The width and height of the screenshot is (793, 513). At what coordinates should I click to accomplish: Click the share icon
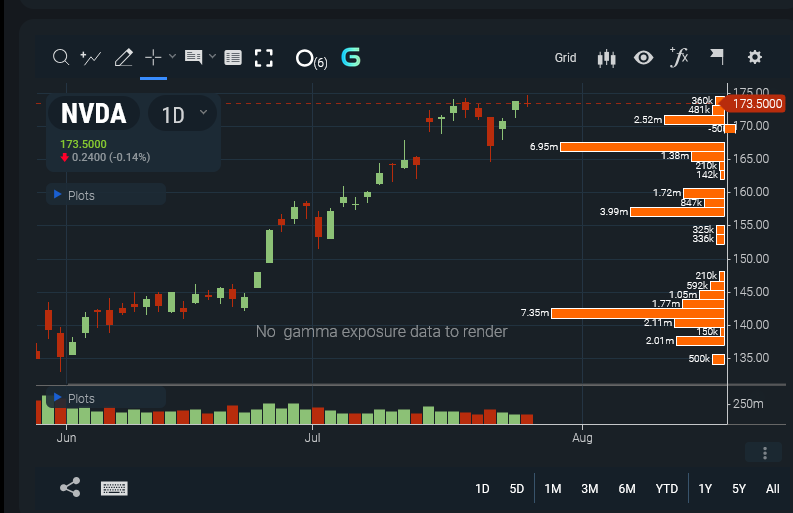coord(70,487)
